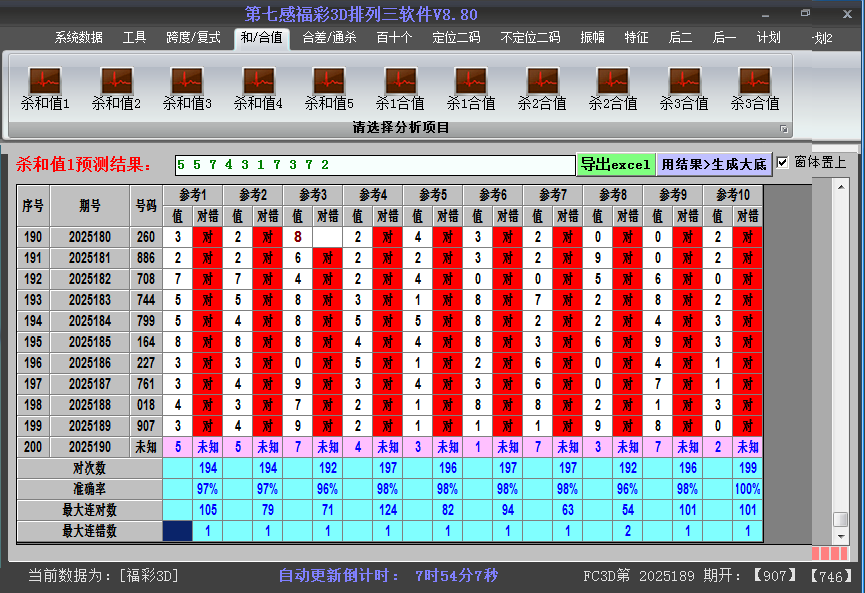Switch to the 百十个 tab
Image resolution: width=865 pixels, height=593 pixels.
[x=394, y=38]
